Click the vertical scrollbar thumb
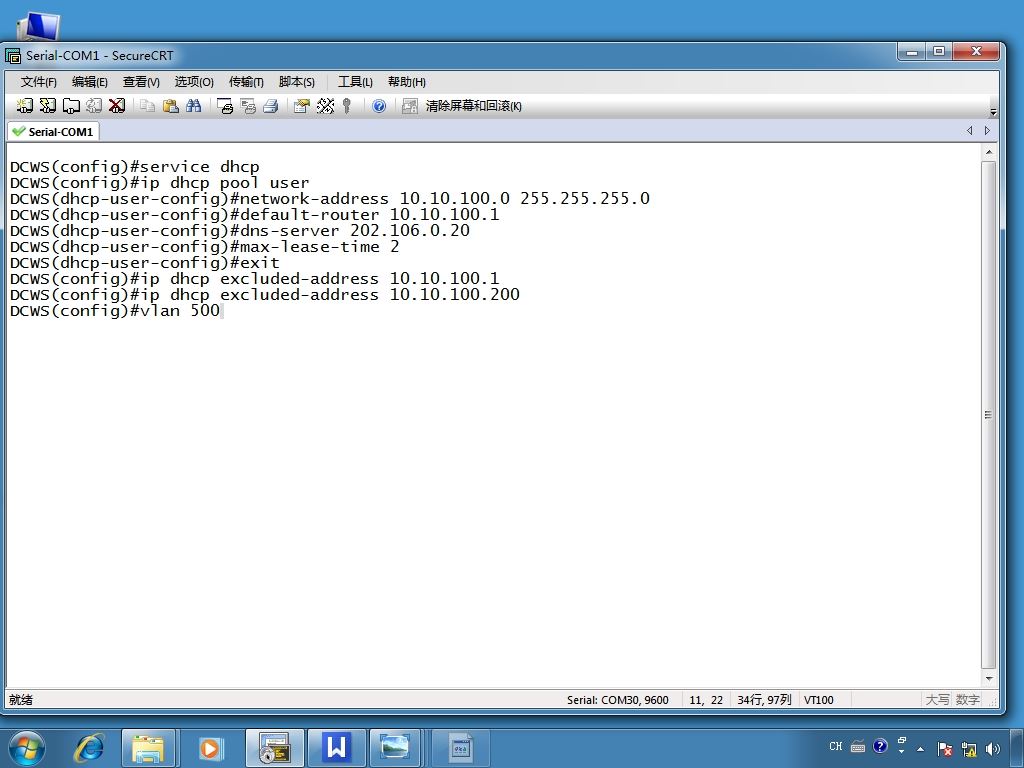Image resolution: width=1024 pixels, height=768 pixels. (x=989, y=415)
